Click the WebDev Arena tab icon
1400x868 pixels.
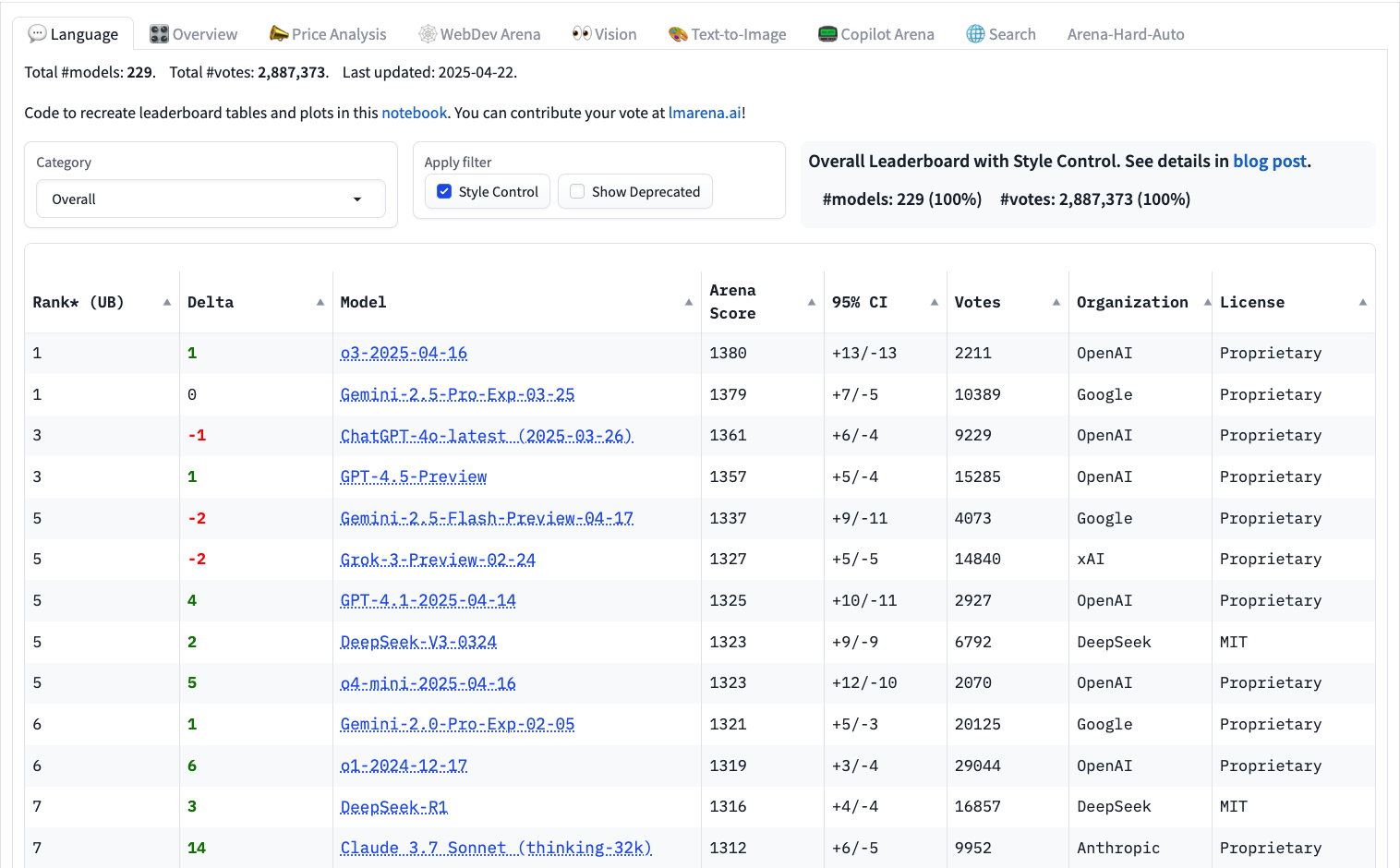(x=428, y=34)
